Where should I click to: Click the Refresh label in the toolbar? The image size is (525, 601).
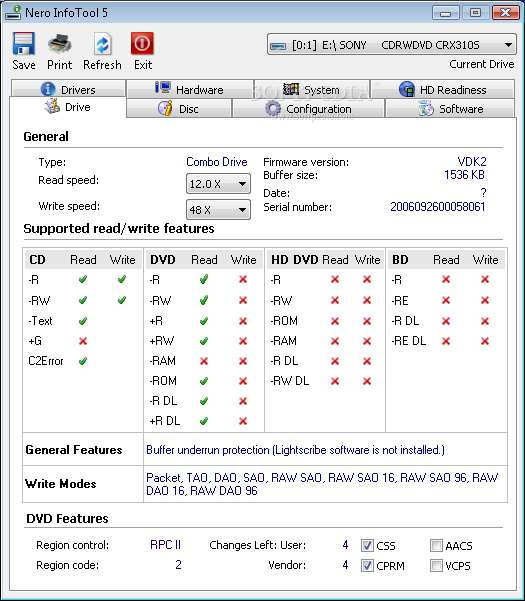pyautogui.click(x=102, y=64)
